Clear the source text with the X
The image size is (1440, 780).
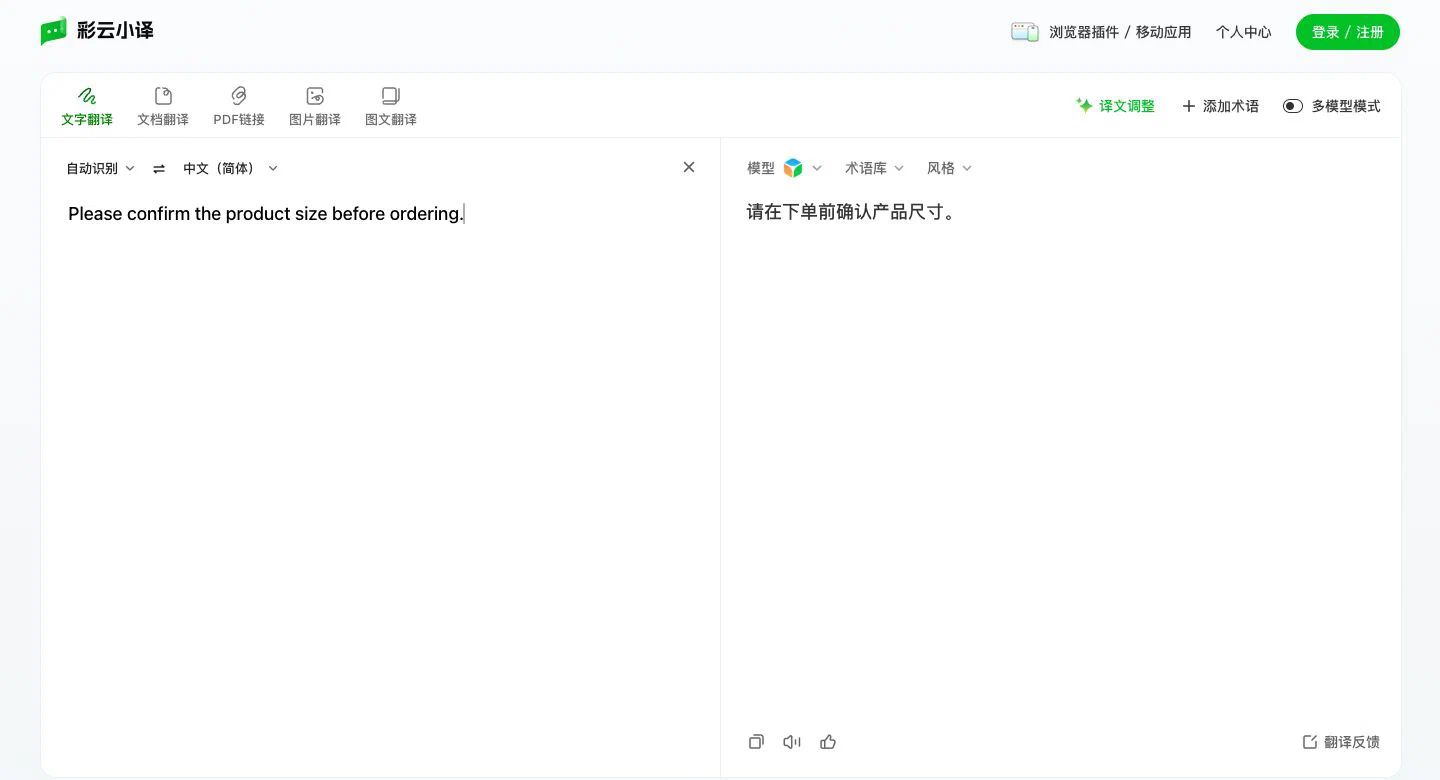pos(689,167)
